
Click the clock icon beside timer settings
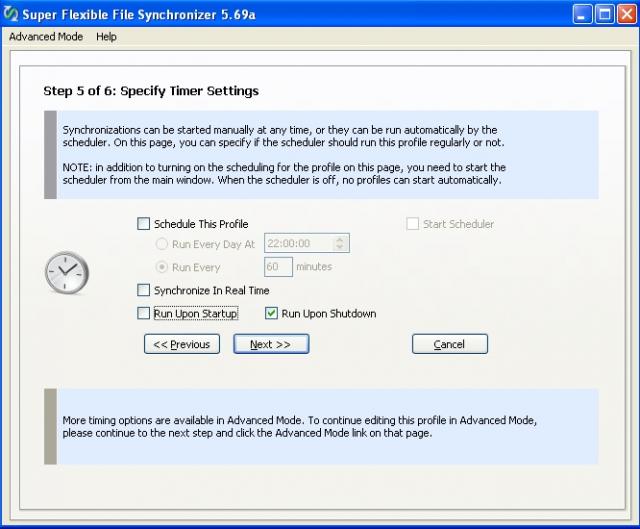point(67,272)
